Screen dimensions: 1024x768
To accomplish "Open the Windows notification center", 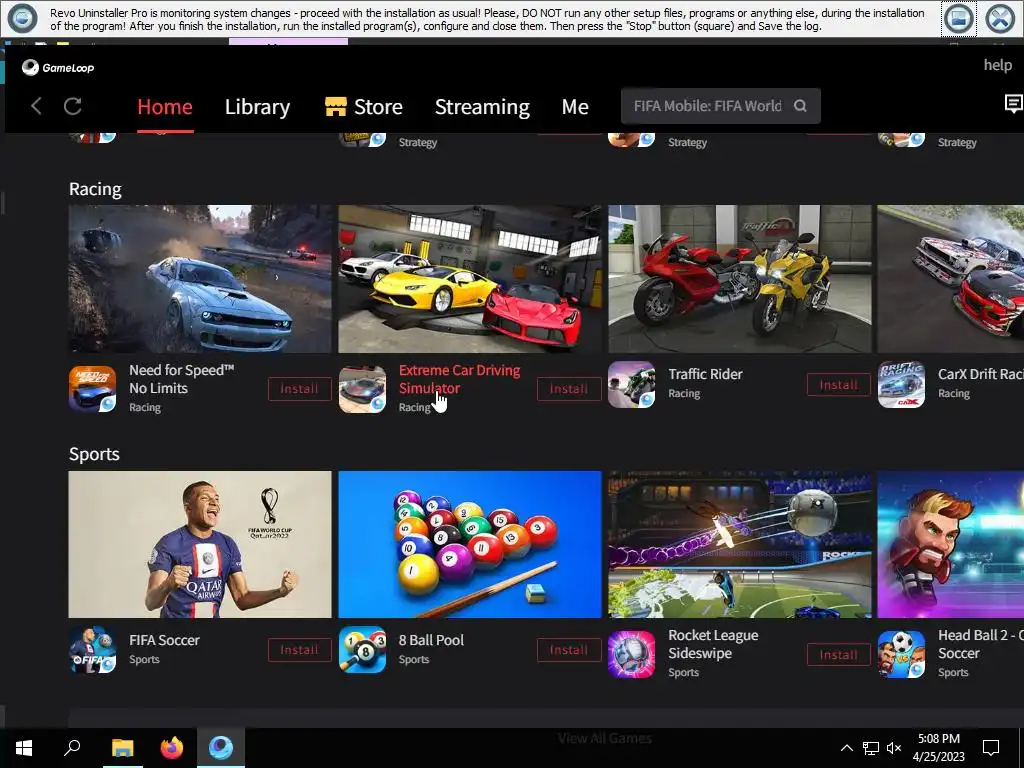I will [991, 748].
